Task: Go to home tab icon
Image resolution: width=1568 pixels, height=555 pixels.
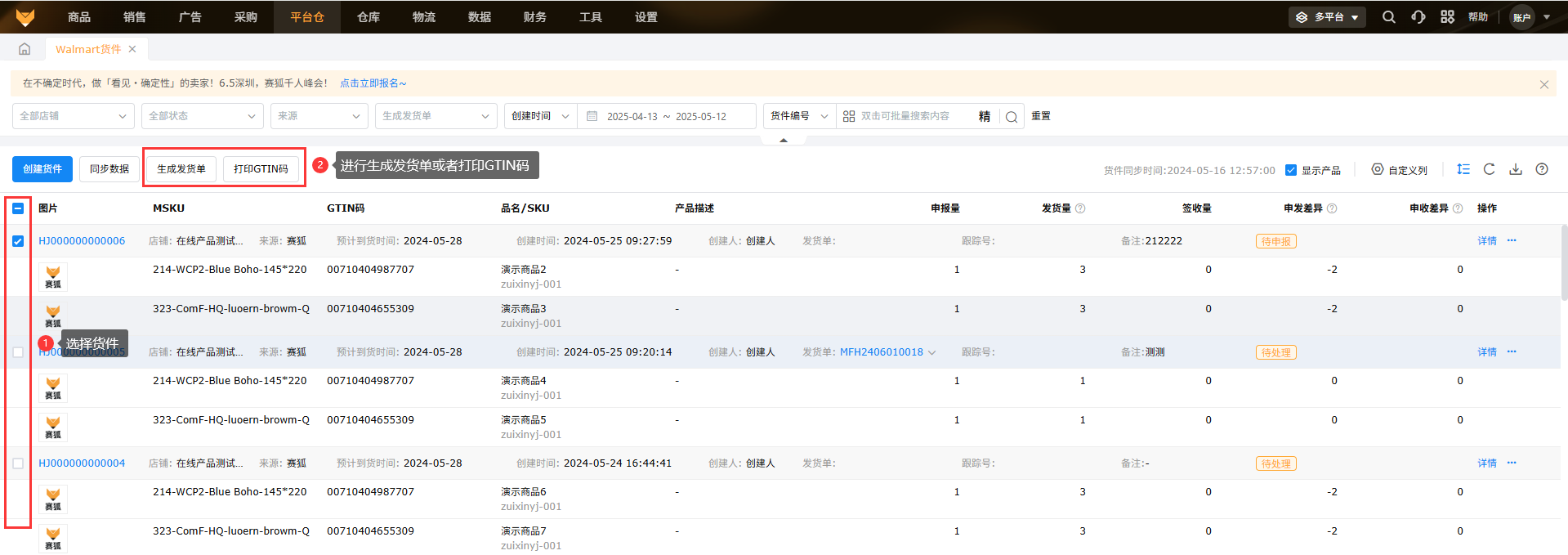Action: click(x=25, y=49)
